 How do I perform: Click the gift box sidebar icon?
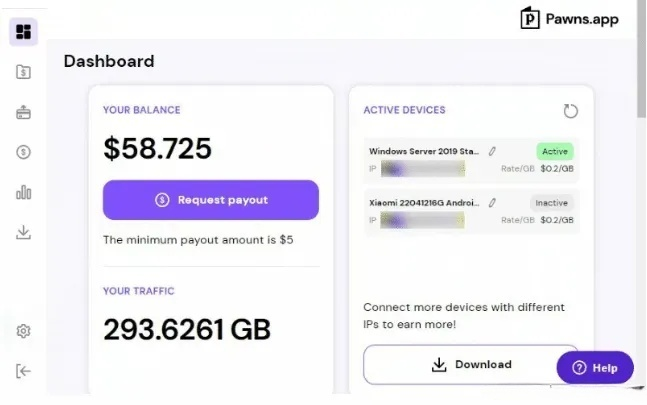point(23,112)
